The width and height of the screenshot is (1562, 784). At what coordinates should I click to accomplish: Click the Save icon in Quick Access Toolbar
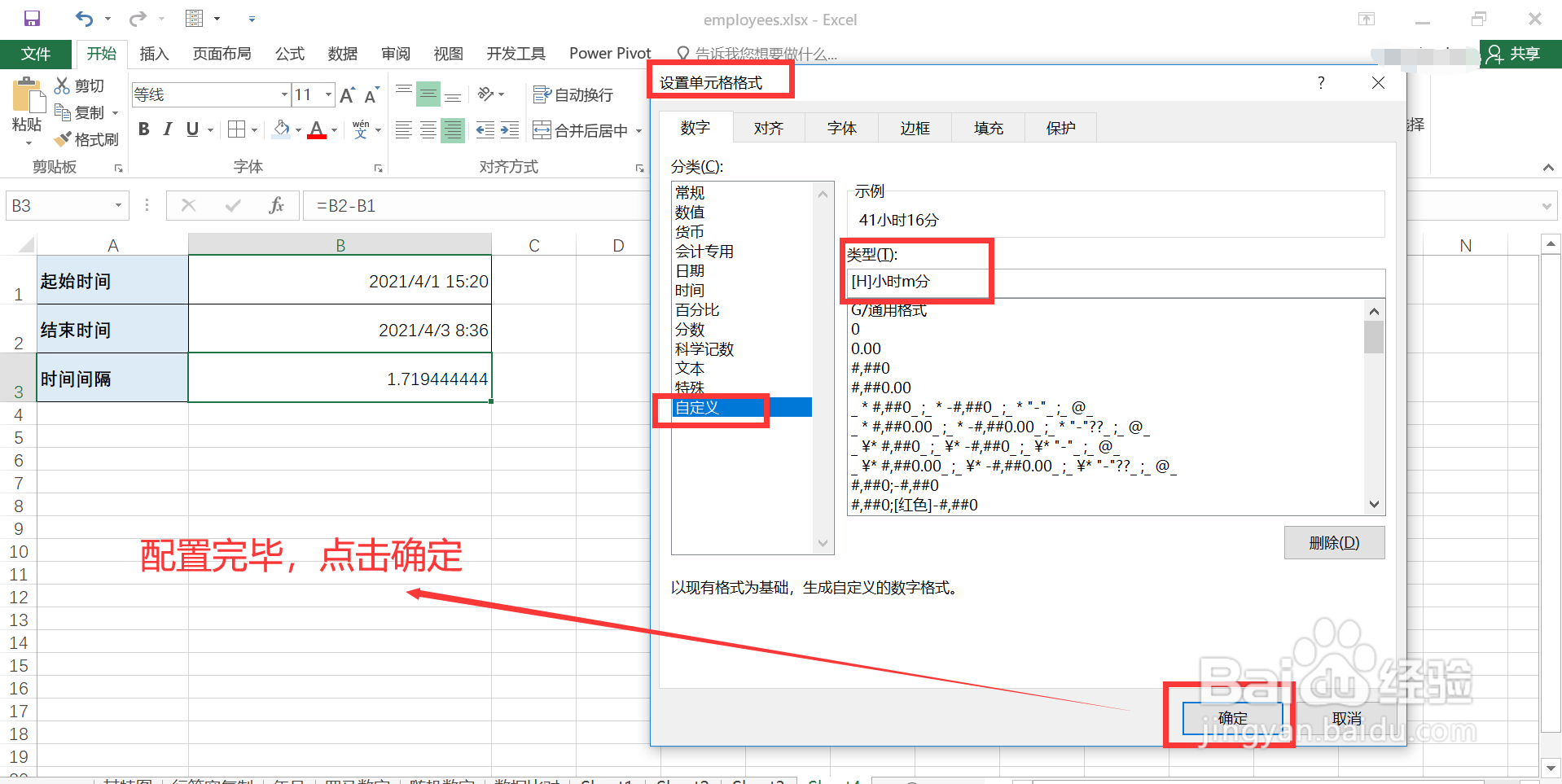click(30, 18)
